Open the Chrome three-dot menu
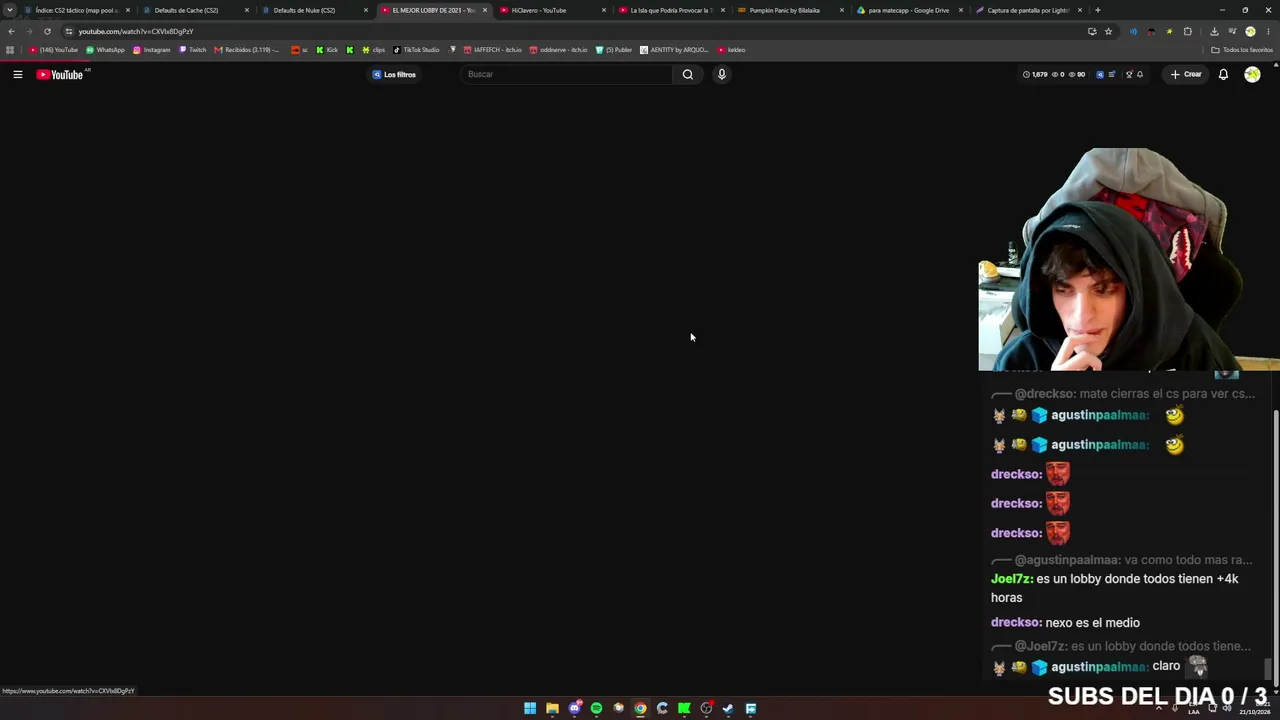This screenshot has width=1280, height=720. coord(1269,31)
